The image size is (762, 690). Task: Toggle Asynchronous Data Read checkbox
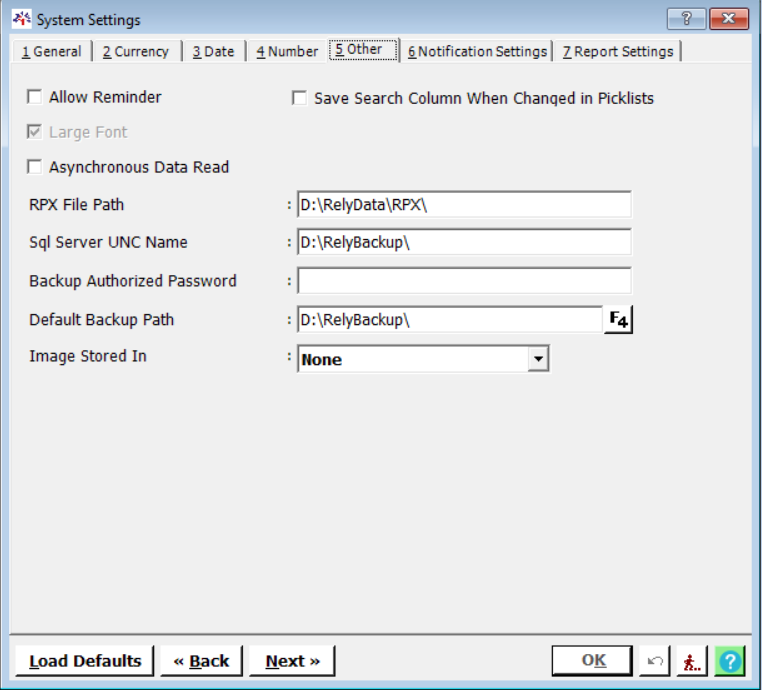pos(35,167)
